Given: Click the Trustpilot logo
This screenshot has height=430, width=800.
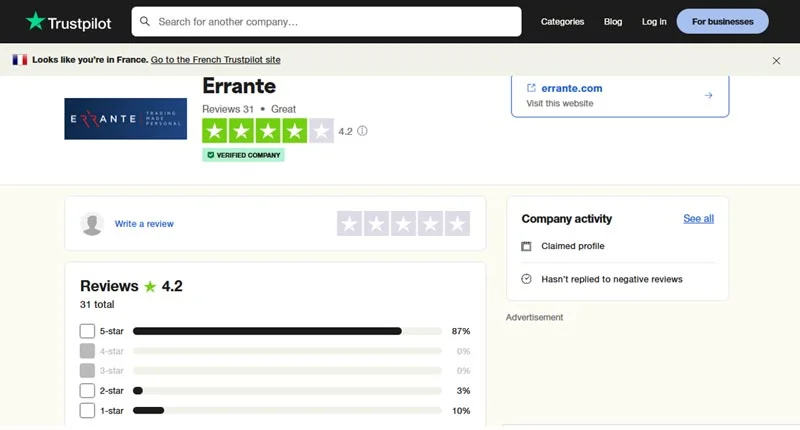Looking at the screenshot, I should point(68,22).
